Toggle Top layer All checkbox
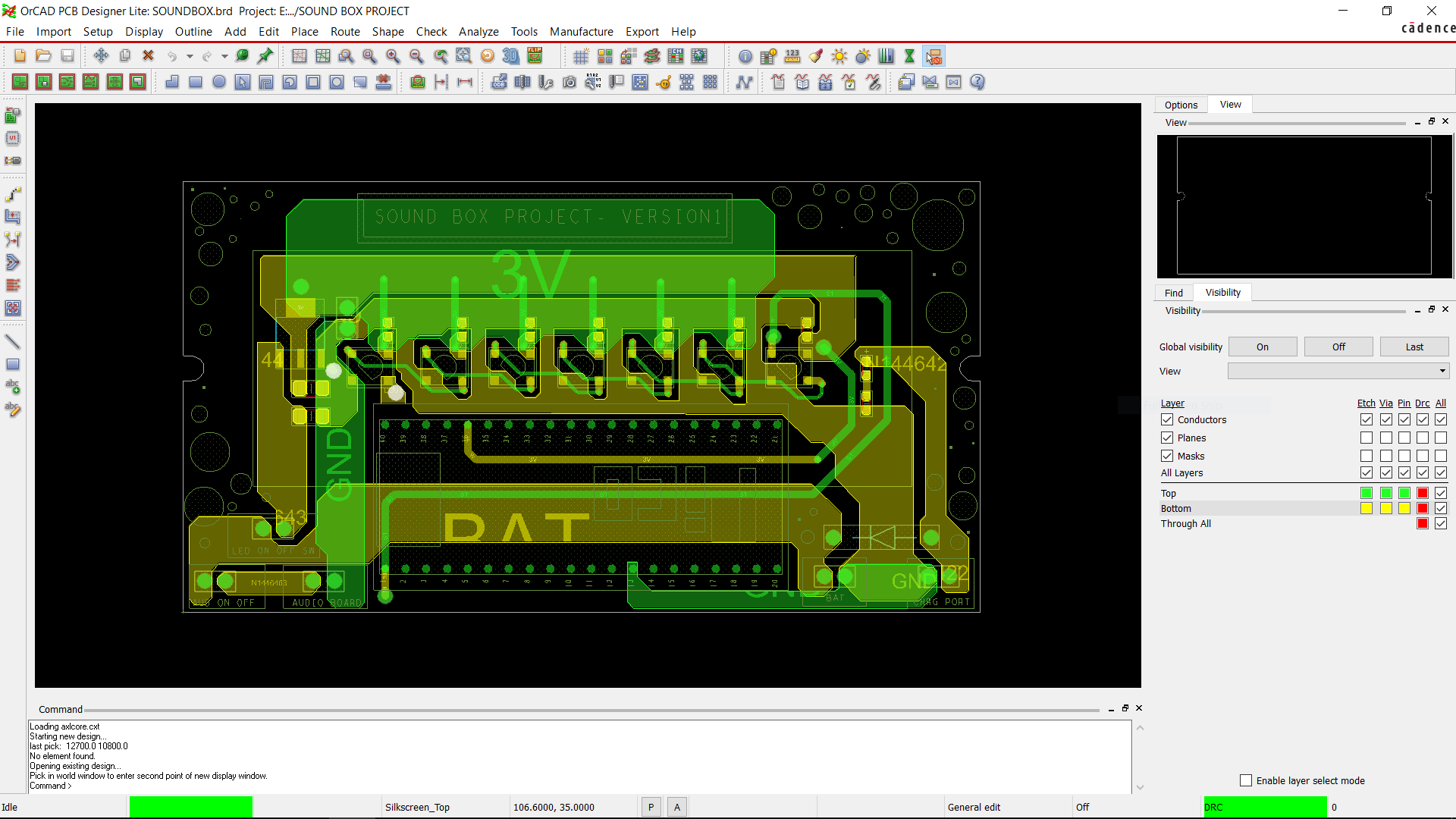1456x819 pixels. tap(1441, 493)
